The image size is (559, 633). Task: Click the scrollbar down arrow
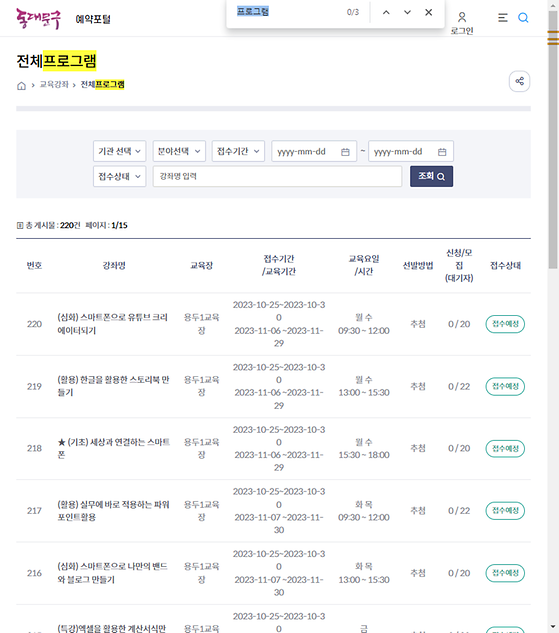553,628
